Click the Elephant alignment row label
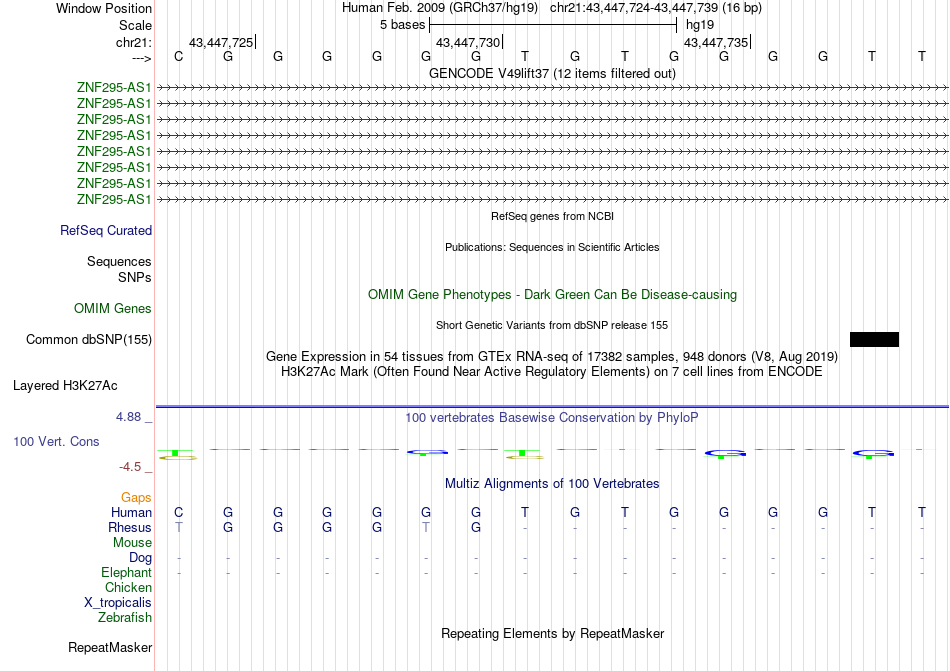 click(127, 573)
